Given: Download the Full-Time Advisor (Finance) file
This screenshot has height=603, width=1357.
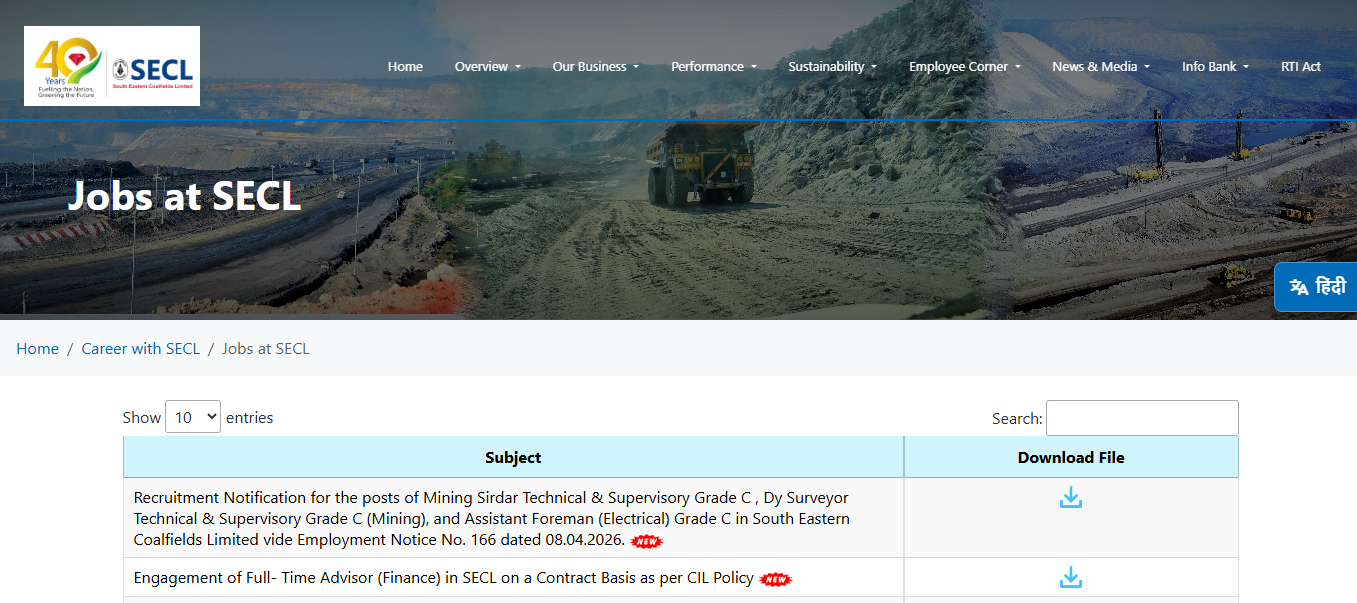Looking at the screenshot, I should [1070, 578].
